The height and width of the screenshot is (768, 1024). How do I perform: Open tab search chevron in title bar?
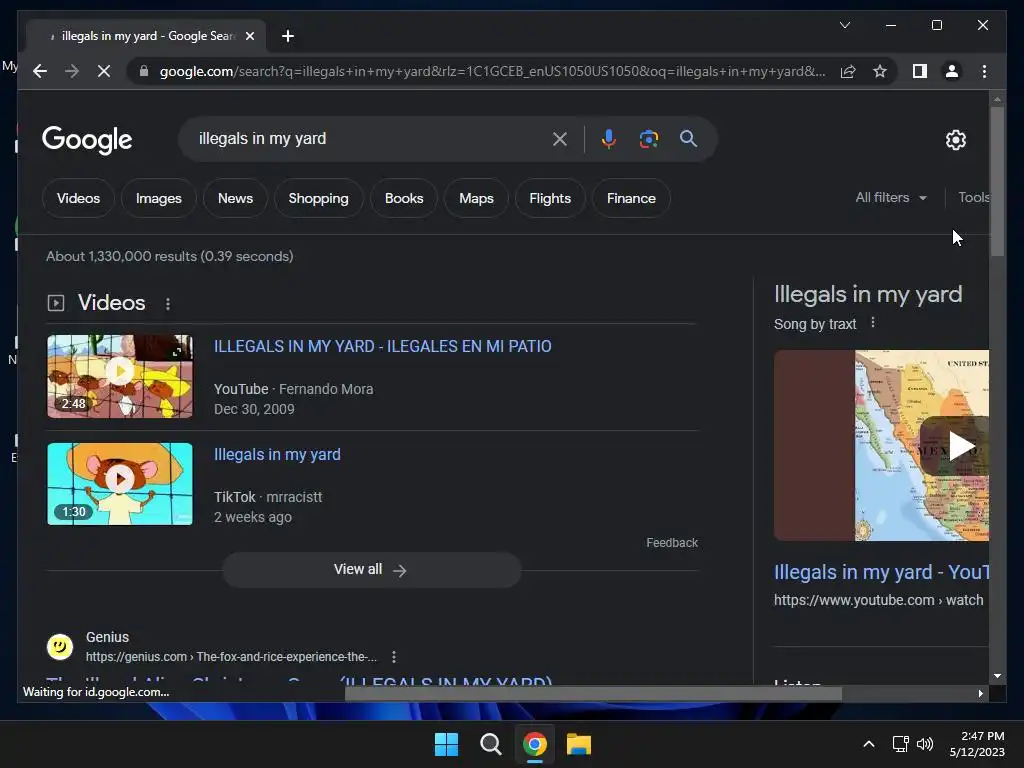844,25
